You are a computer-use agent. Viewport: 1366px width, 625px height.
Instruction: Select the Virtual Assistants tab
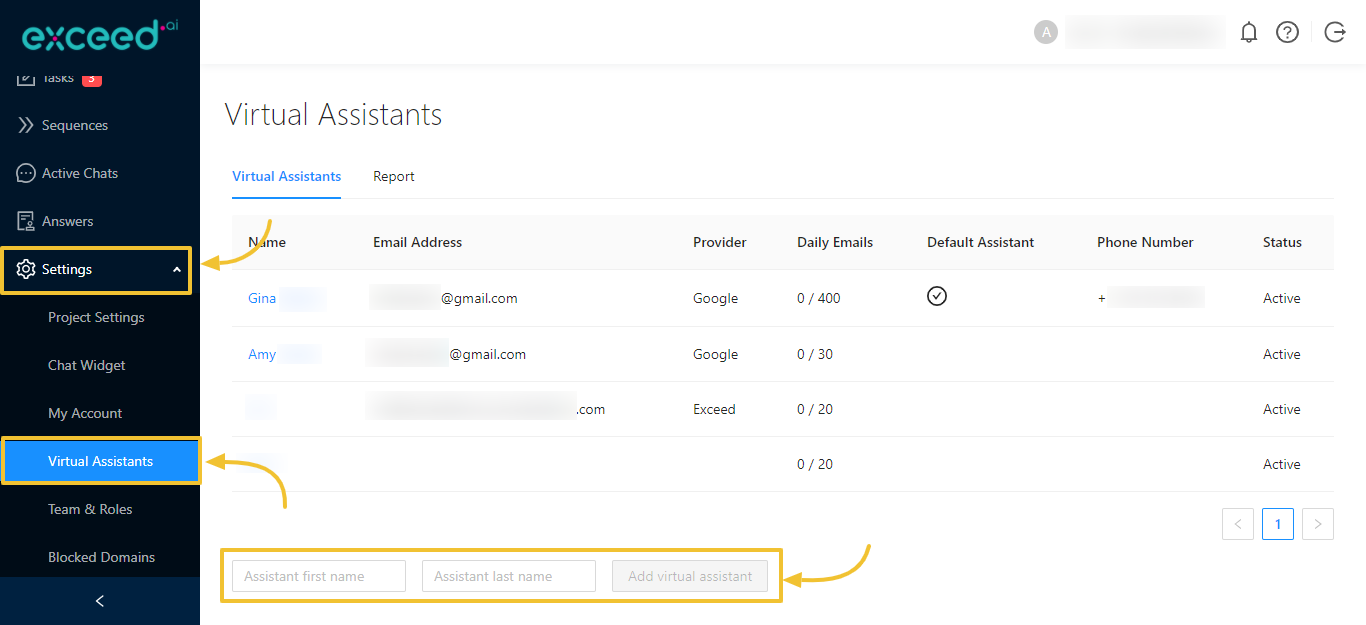(286, 176)
